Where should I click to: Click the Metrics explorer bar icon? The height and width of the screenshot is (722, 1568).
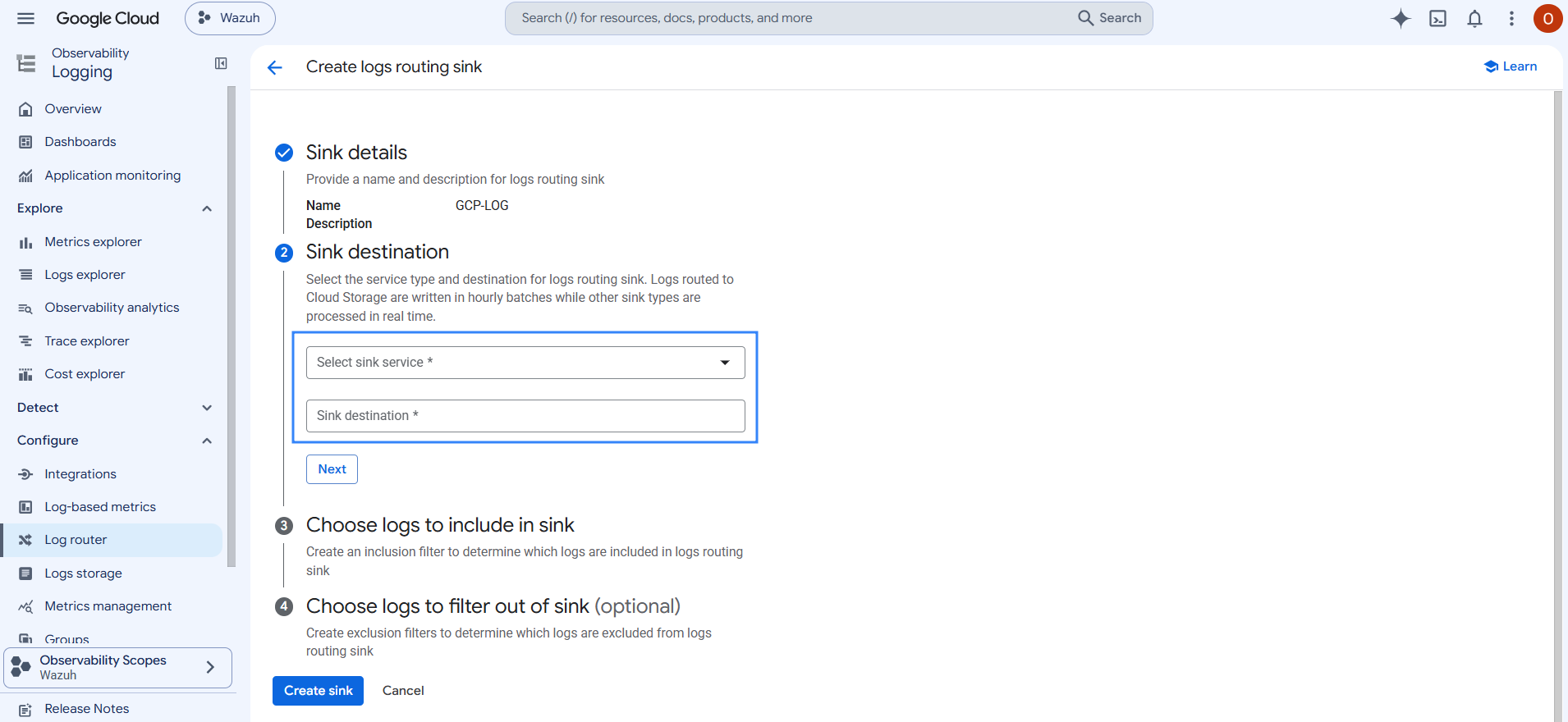(x=26, y=242)
